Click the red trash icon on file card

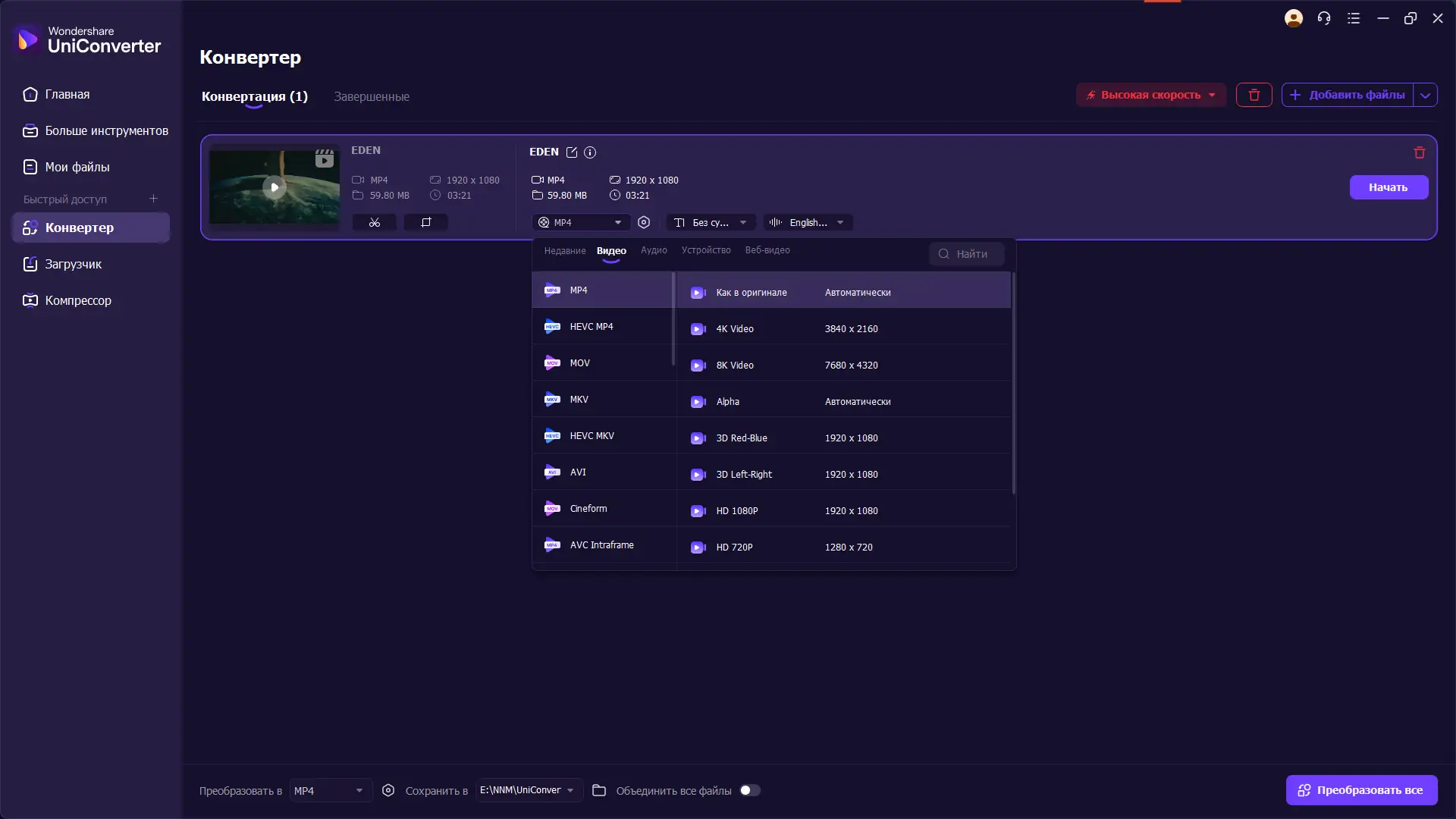click(x=1419, y=152)
